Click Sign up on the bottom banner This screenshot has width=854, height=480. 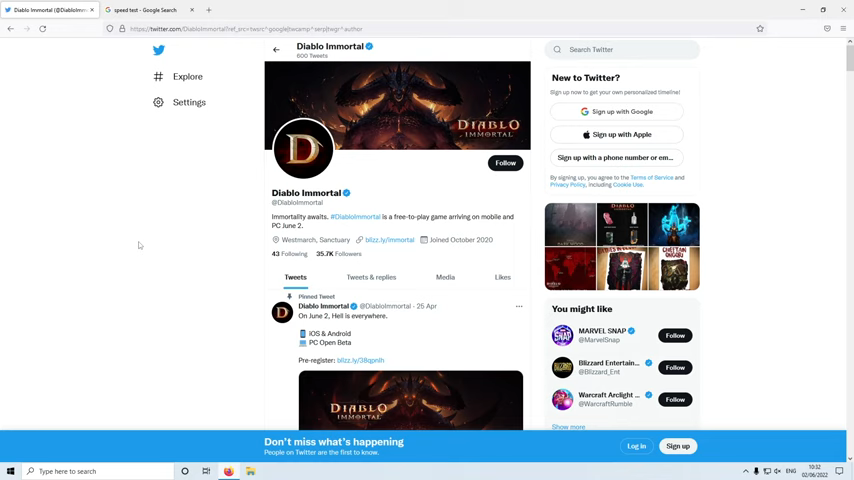coord(678,446)
